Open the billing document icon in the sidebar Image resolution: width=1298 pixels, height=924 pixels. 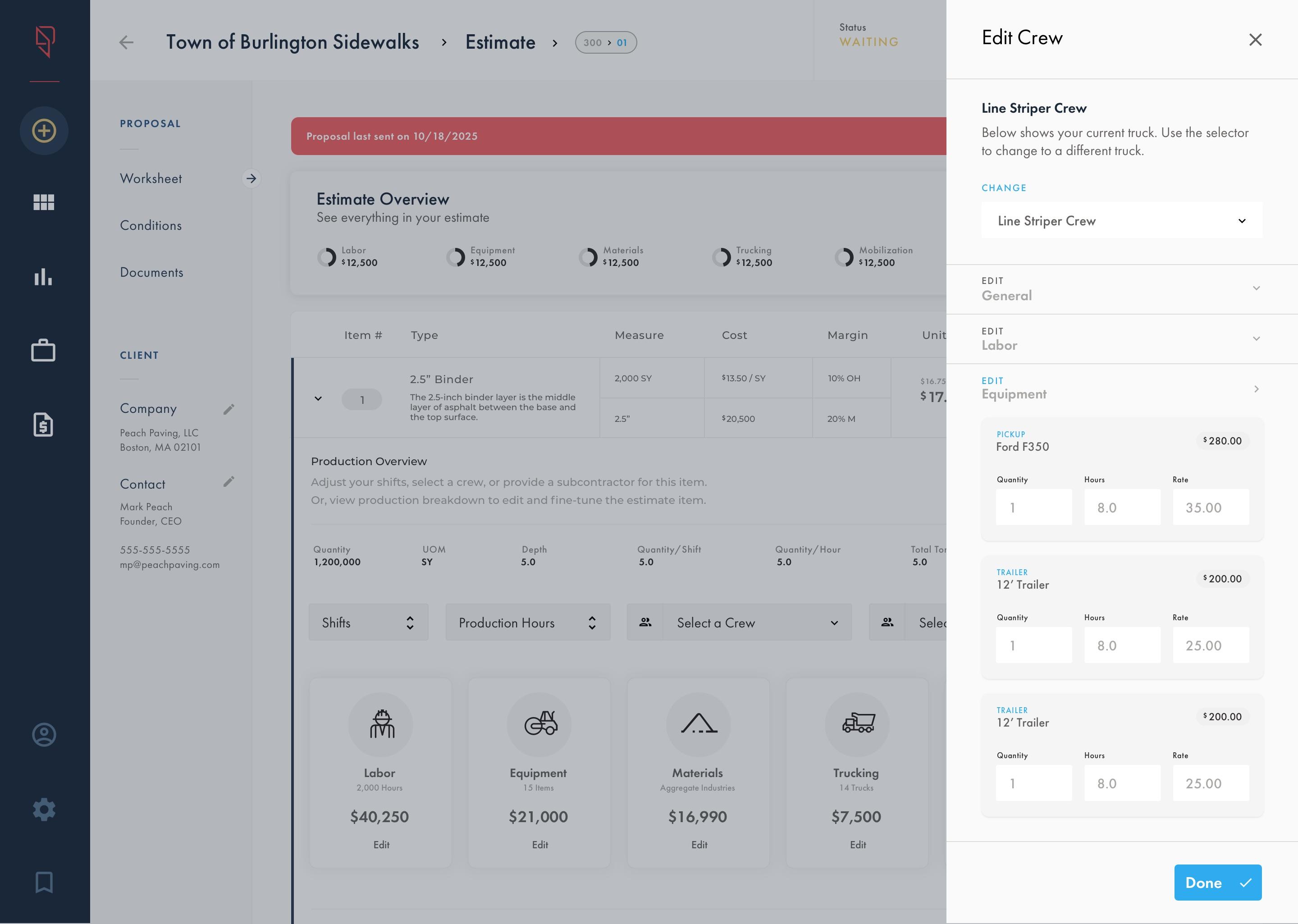[x=44, y=425]
